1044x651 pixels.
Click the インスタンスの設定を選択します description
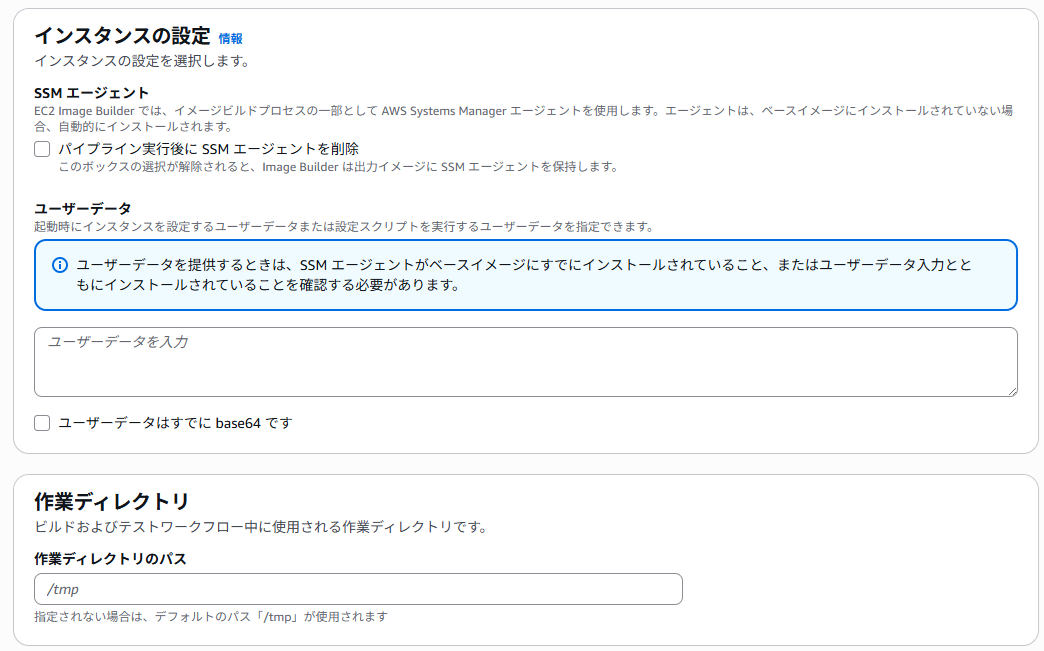142,61
